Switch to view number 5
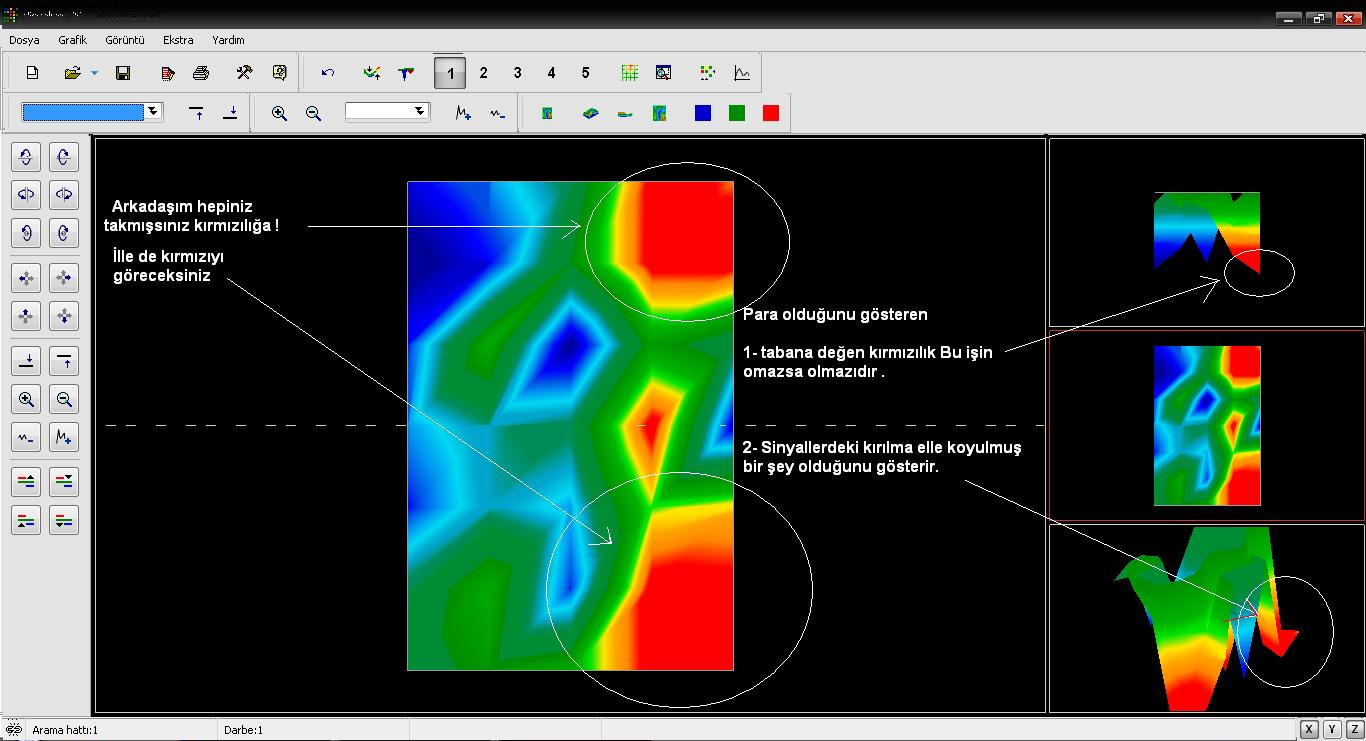This screenshot has height=741, width=1366. click(x=585, y=73)
